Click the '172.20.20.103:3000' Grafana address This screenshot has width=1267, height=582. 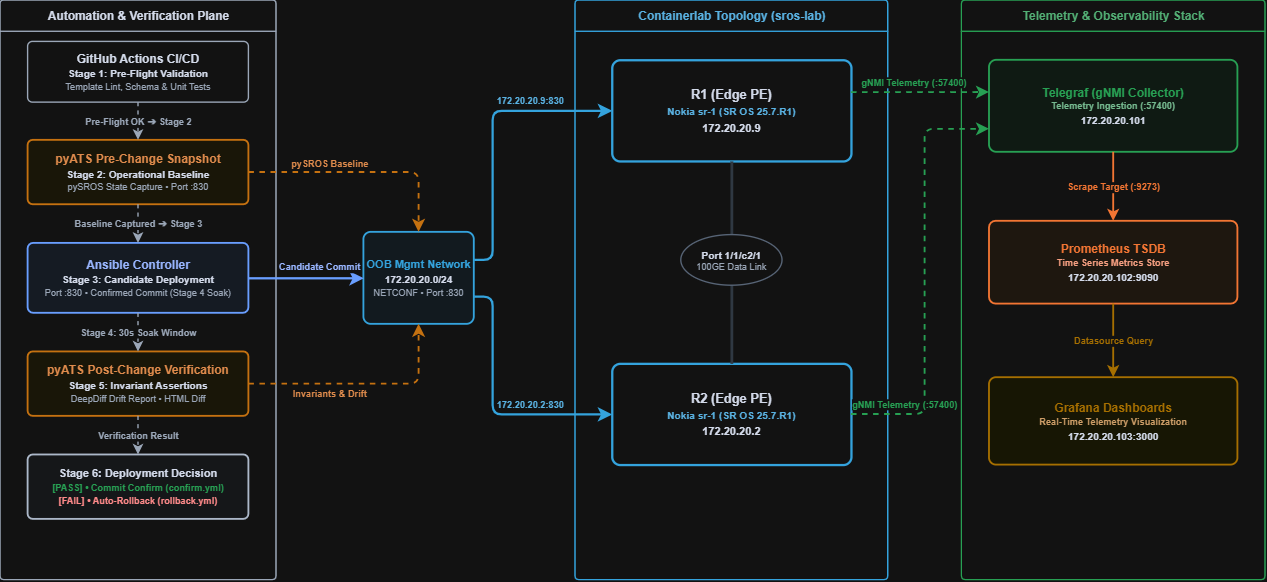[1113, 436]
